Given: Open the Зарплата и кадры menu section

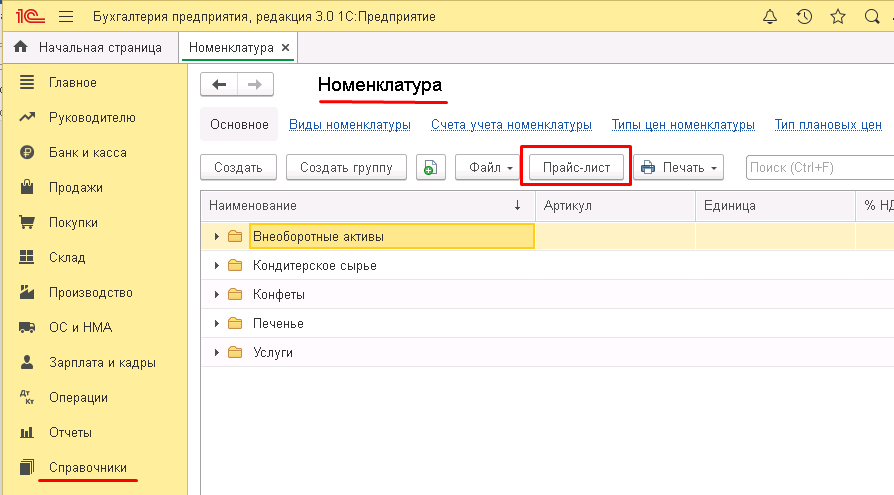Looking at the screenshot, I should 102,363.
